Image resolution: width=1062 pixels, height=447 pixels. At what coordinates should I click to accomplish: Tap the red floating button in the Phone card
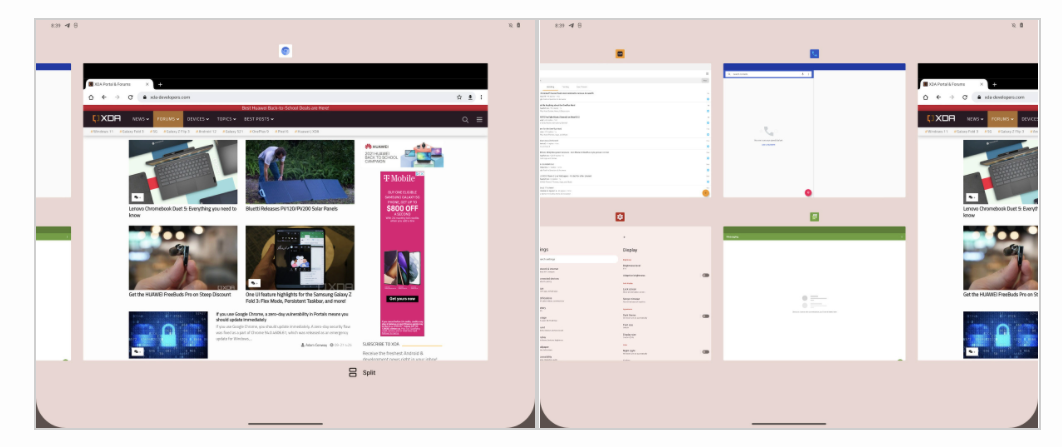click(x=807, y=193)
